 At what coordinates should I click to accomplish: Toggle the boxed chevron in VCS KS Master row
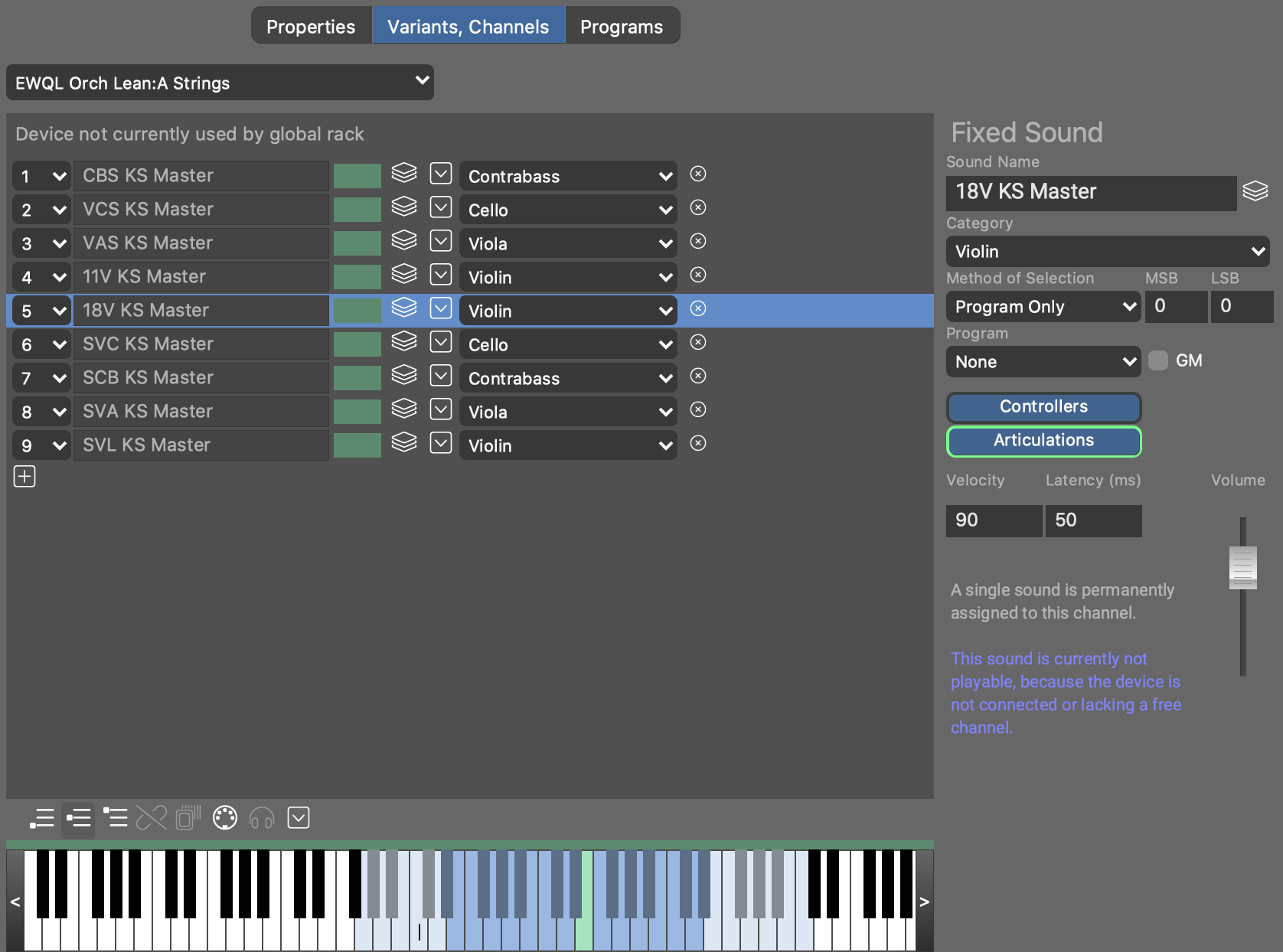441,207
